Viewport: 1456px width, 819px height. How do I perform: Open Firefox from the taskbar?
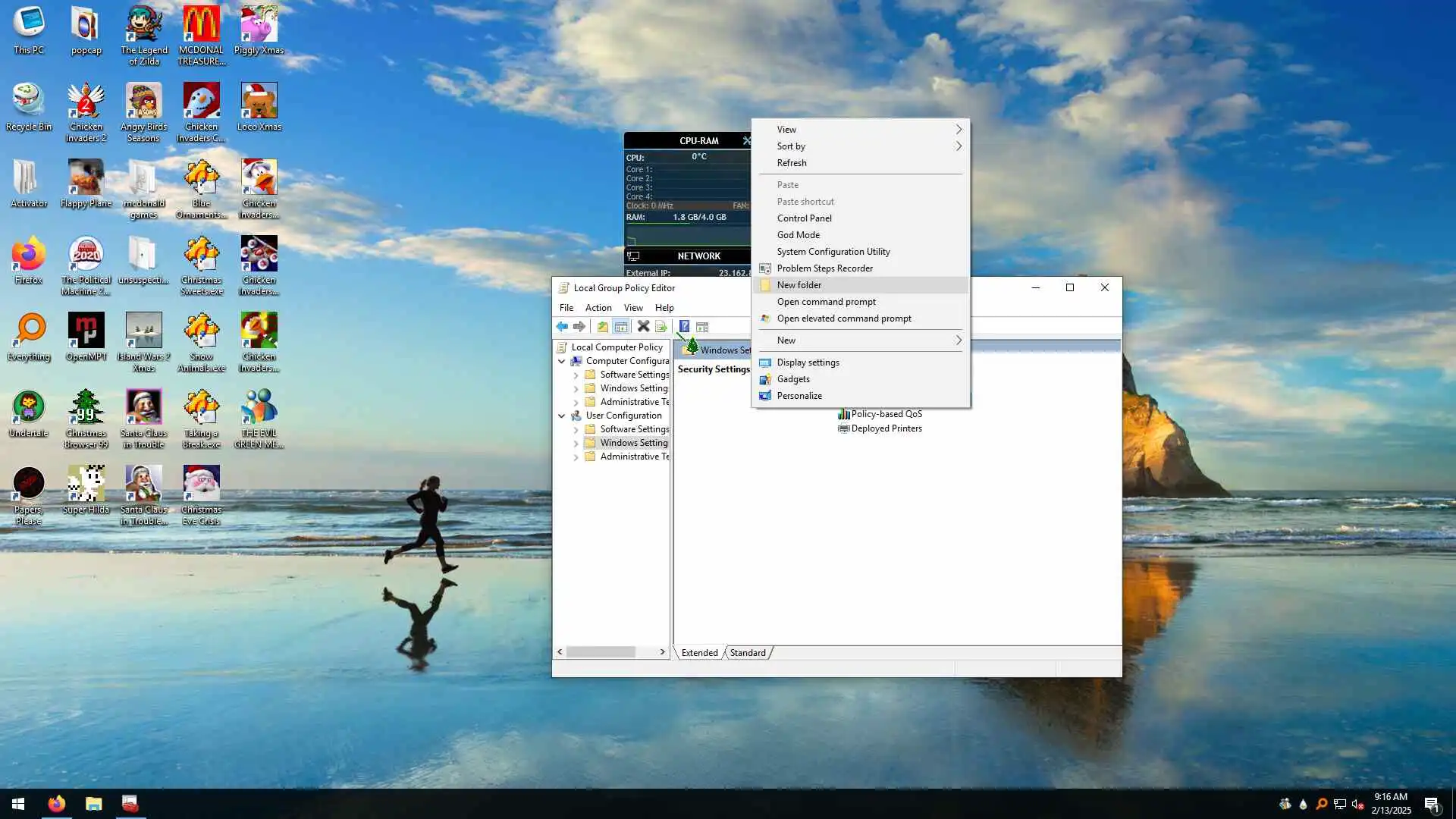click(57, 804)
